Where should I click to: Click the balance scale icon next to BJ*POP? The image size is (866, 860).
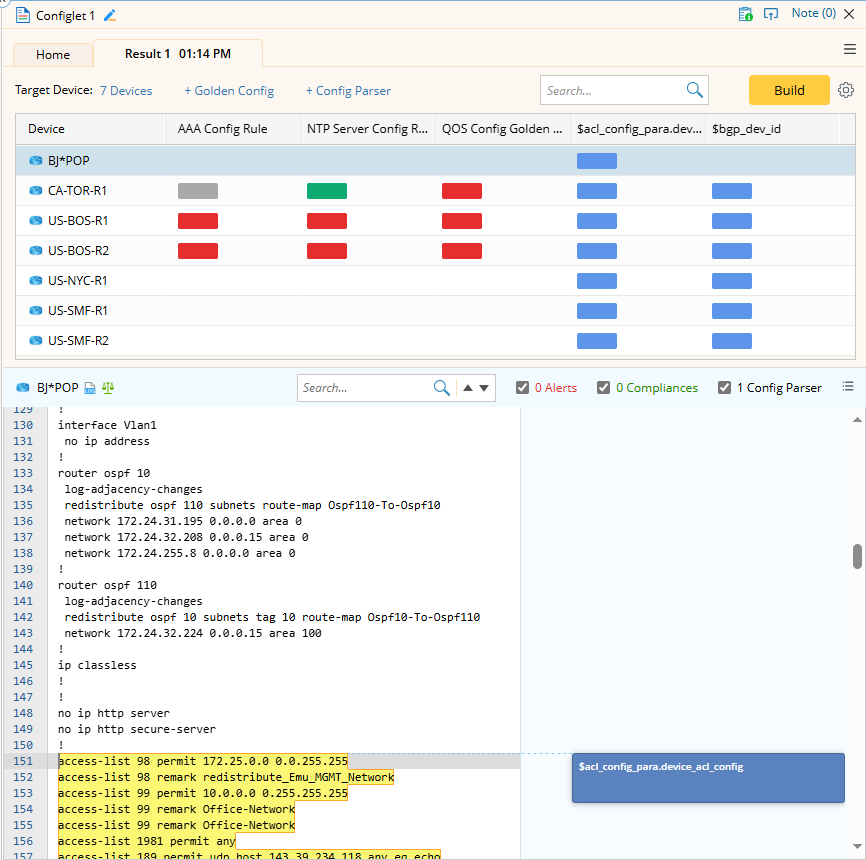tap(108, 388)
